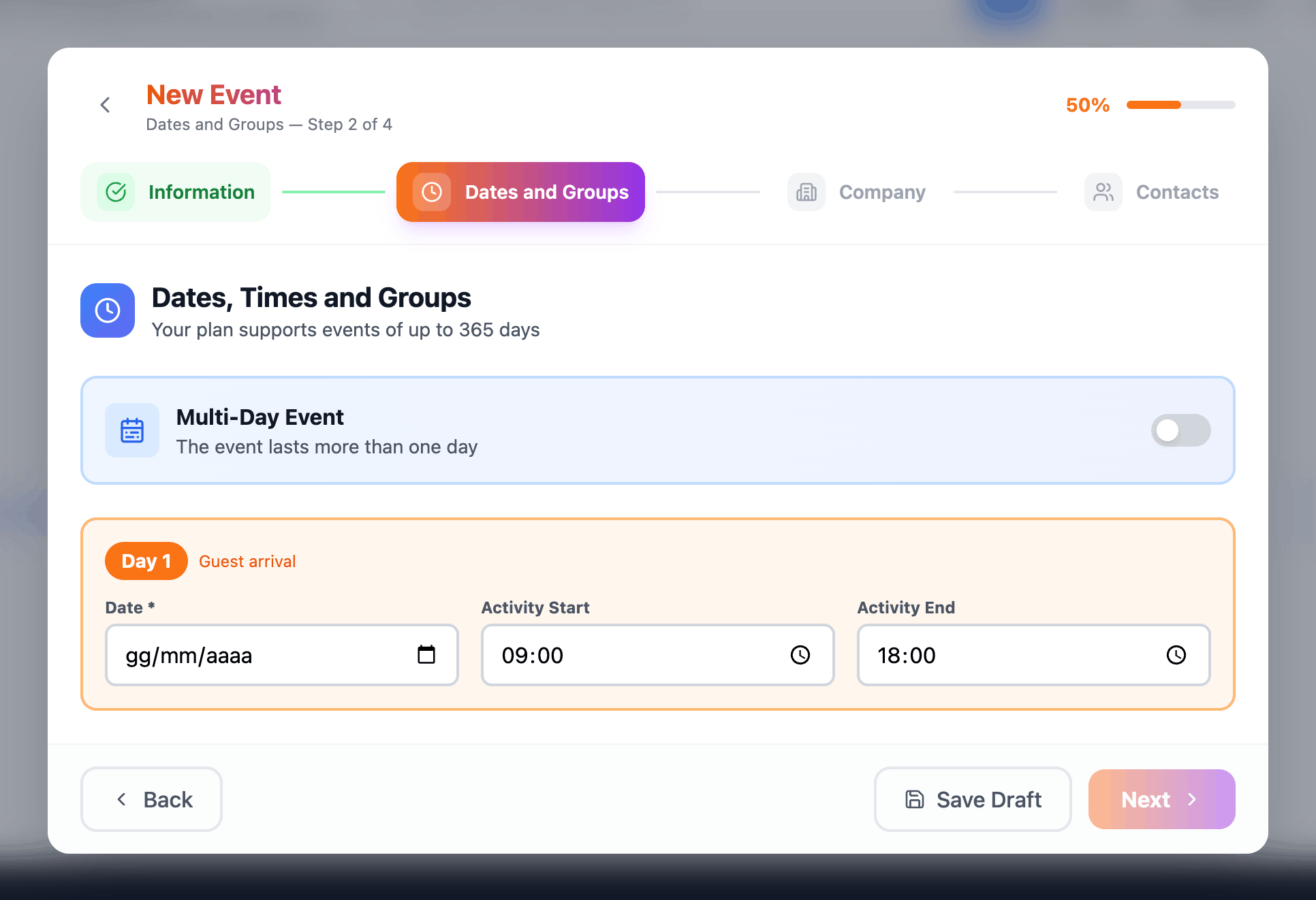Click the floppy disk icon in Save Draft
The width and height of the screenshot is (1316, 900).
[915, 799]
